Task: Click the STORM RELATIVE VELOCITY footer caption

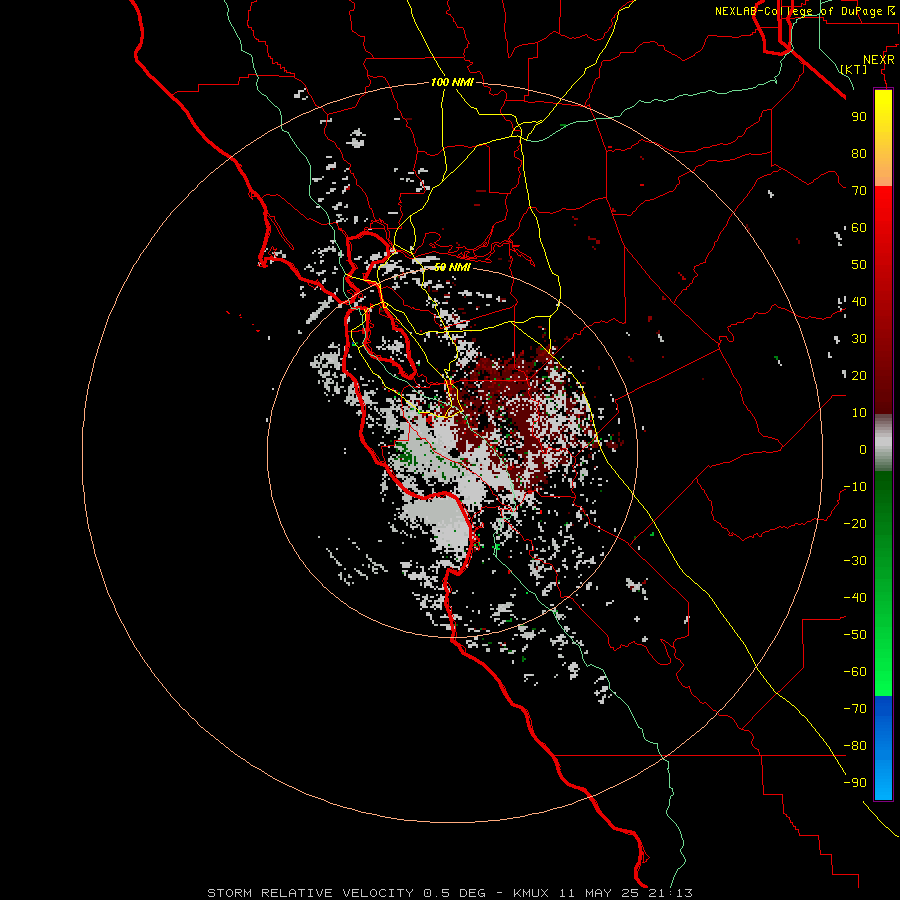Action: 450,893
